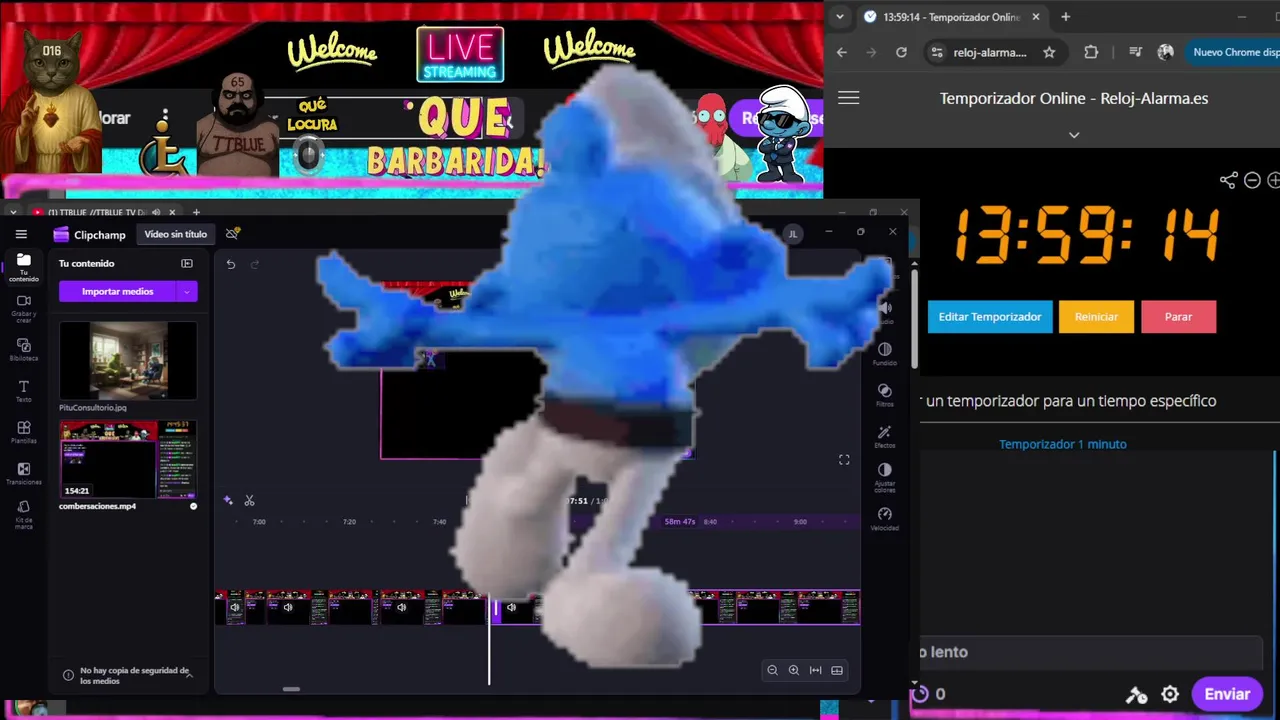Screen dimensions: 1280x720
Task: Click the Parar button
Action: pos(1178,316)
